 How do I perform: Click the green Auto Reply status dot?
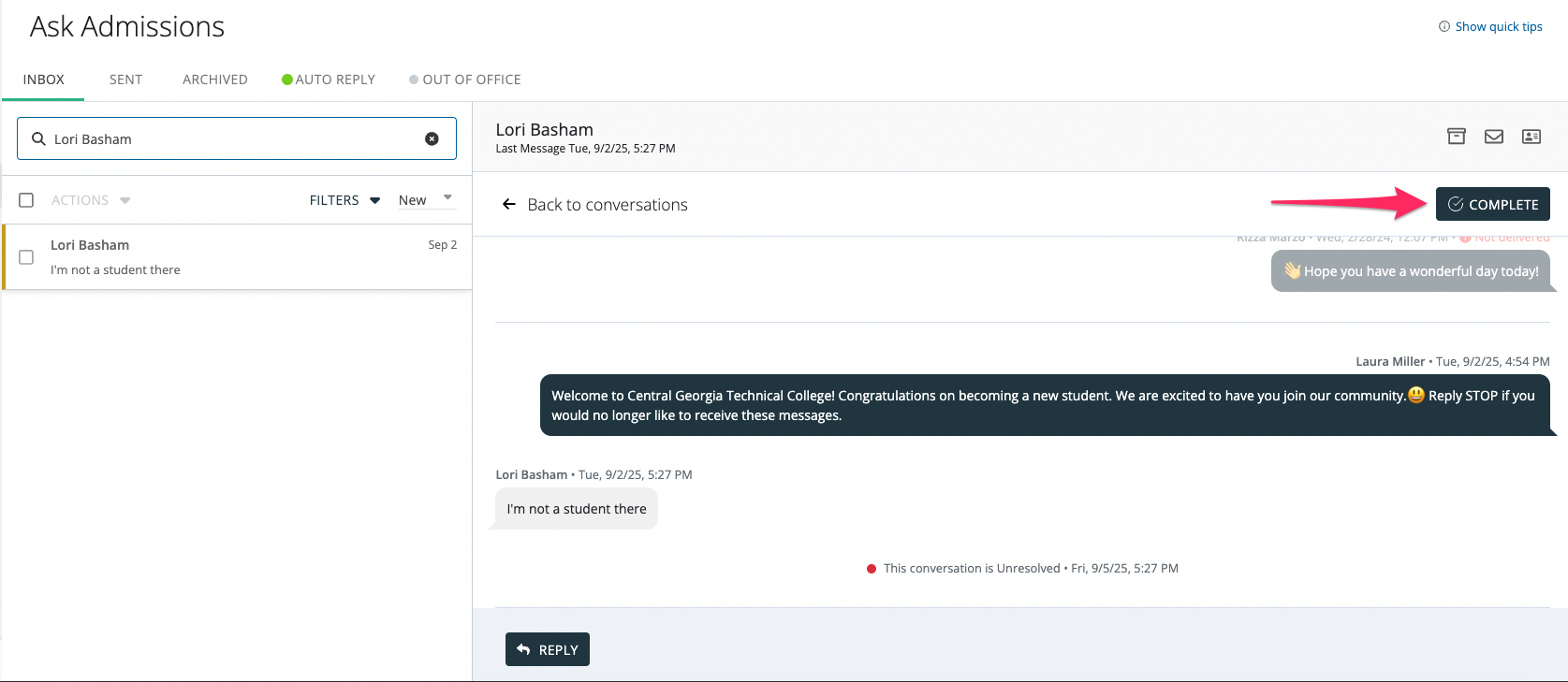point(287,80)
